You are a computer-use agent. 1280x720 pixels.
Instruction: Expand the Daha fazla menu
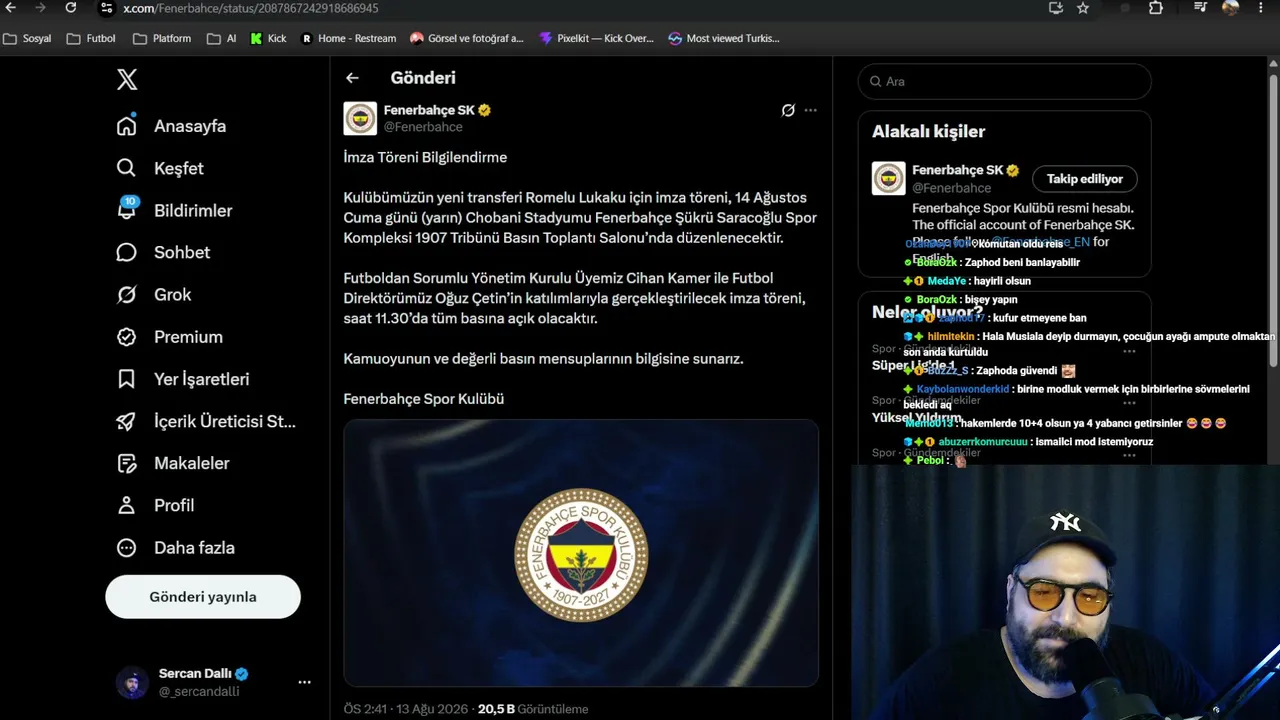click(x=175, y=547)
